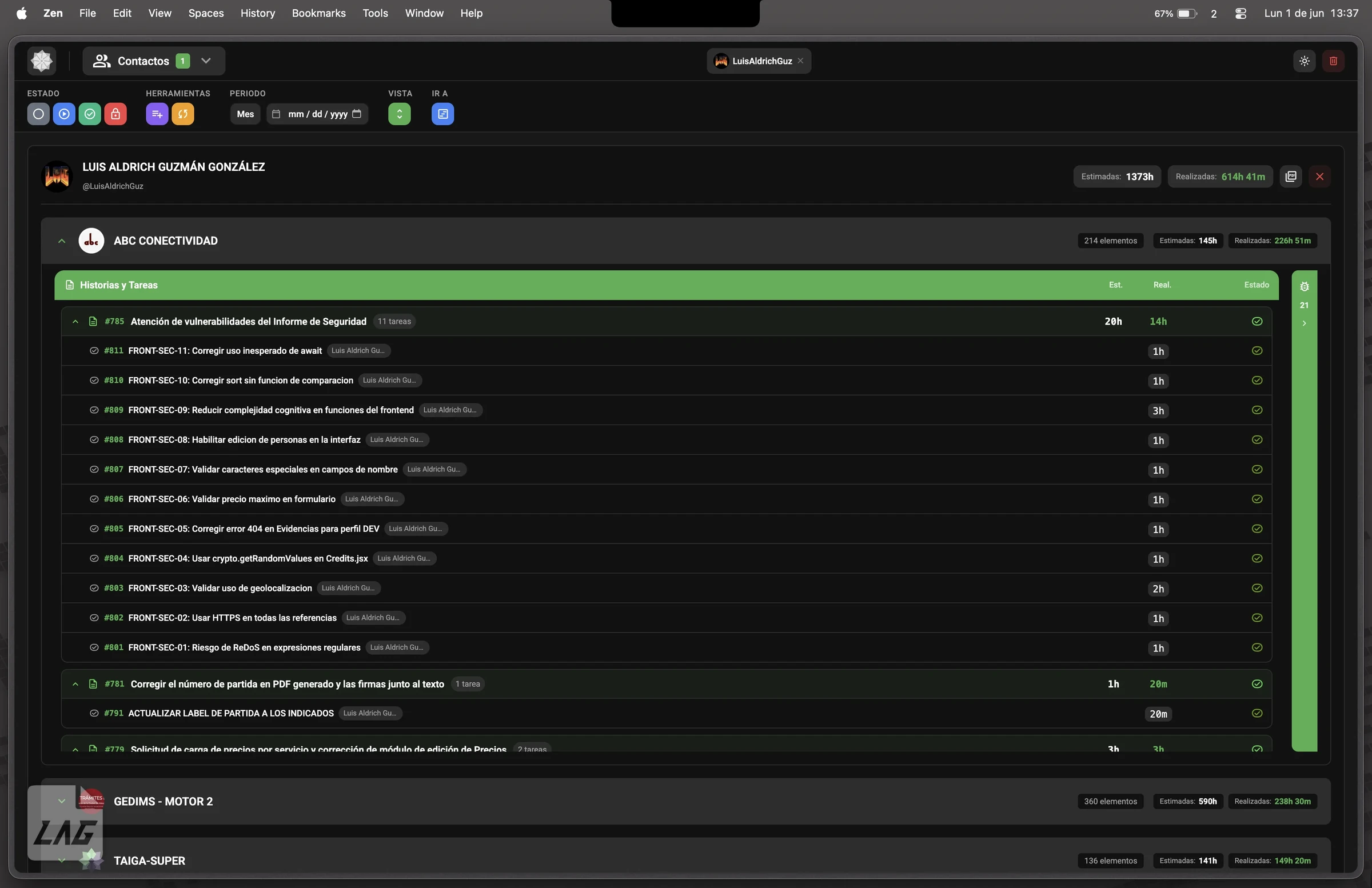1372x888 pixels.
Task: Open macOS Control Center icon
Action: click(1241, 13)
